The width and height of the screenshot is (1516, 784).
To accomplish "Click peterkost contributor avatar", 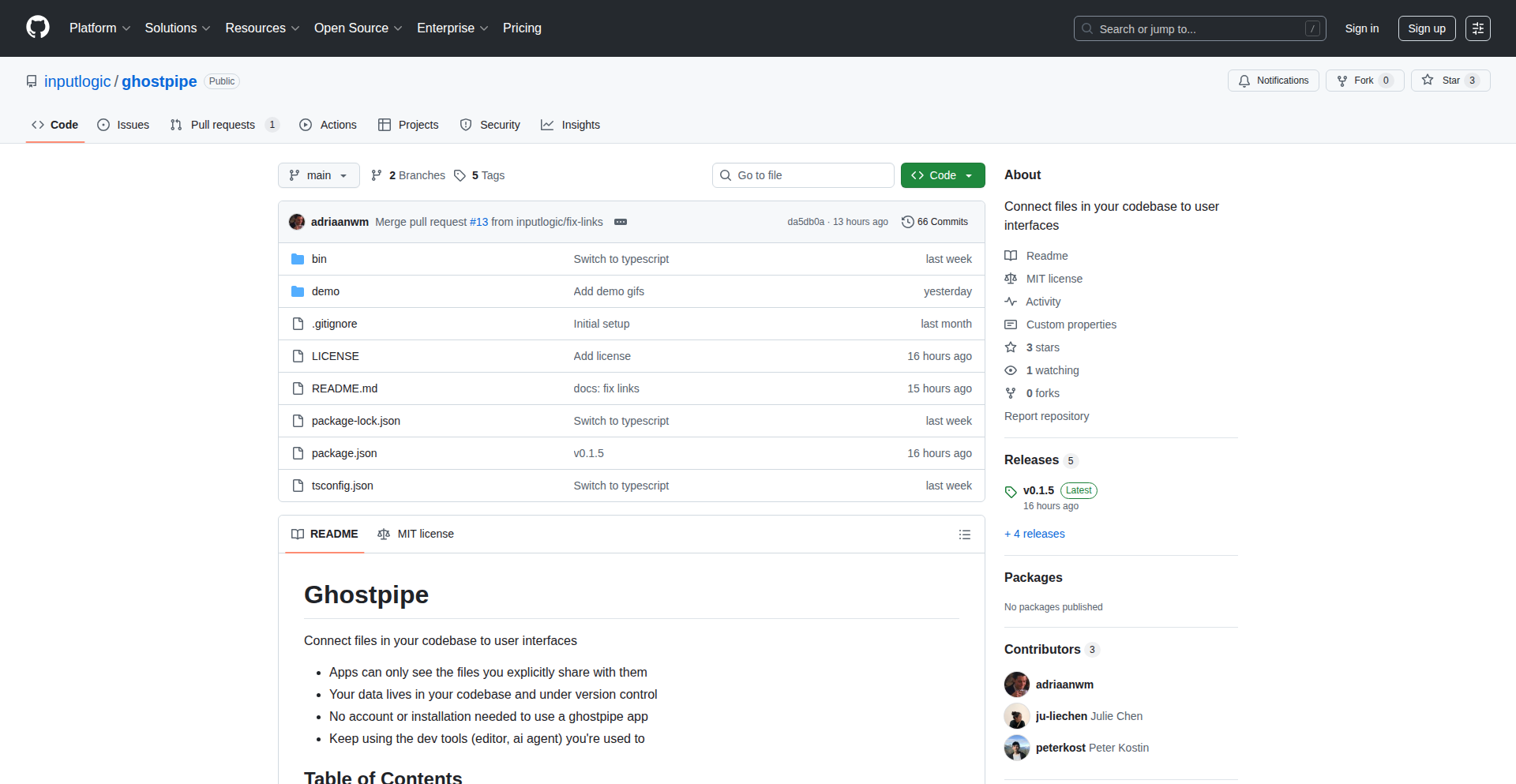I will coord(1017,748).
